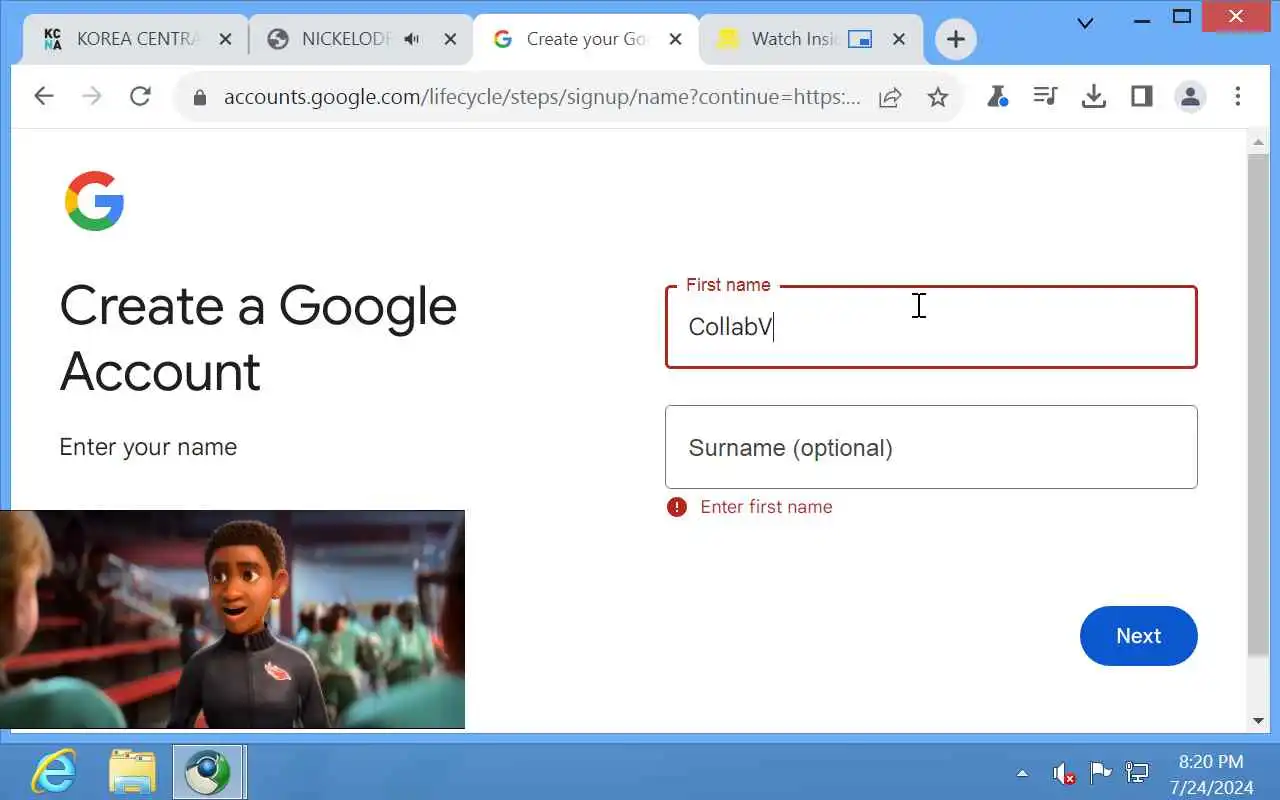This screenshot has width=1280, height=800.
Task: Focus the First name field
Action: click(x=931, y=327)
